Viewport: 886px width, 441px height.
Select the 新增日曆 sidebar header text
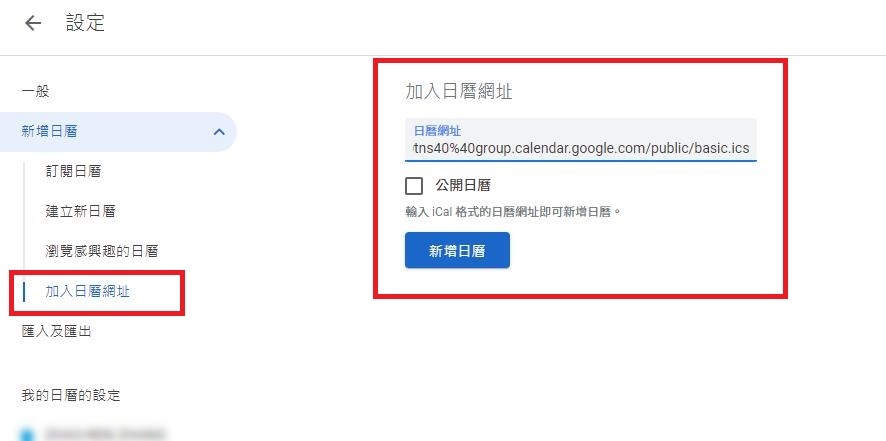click(x=49, y=132)
